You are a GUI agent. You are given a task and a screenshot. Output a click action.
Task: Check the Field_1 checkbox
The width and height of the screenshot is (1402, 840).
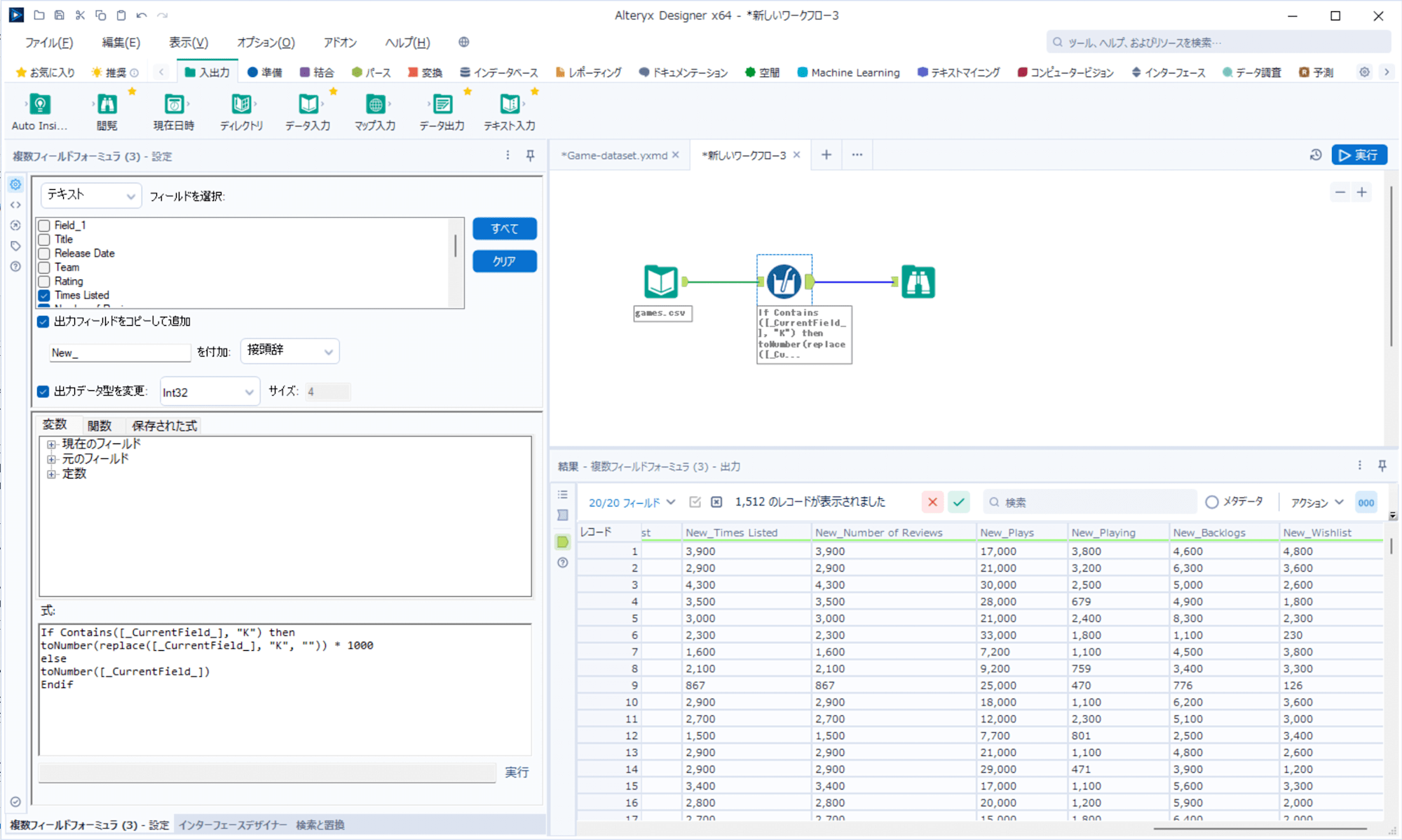point(44,226)
